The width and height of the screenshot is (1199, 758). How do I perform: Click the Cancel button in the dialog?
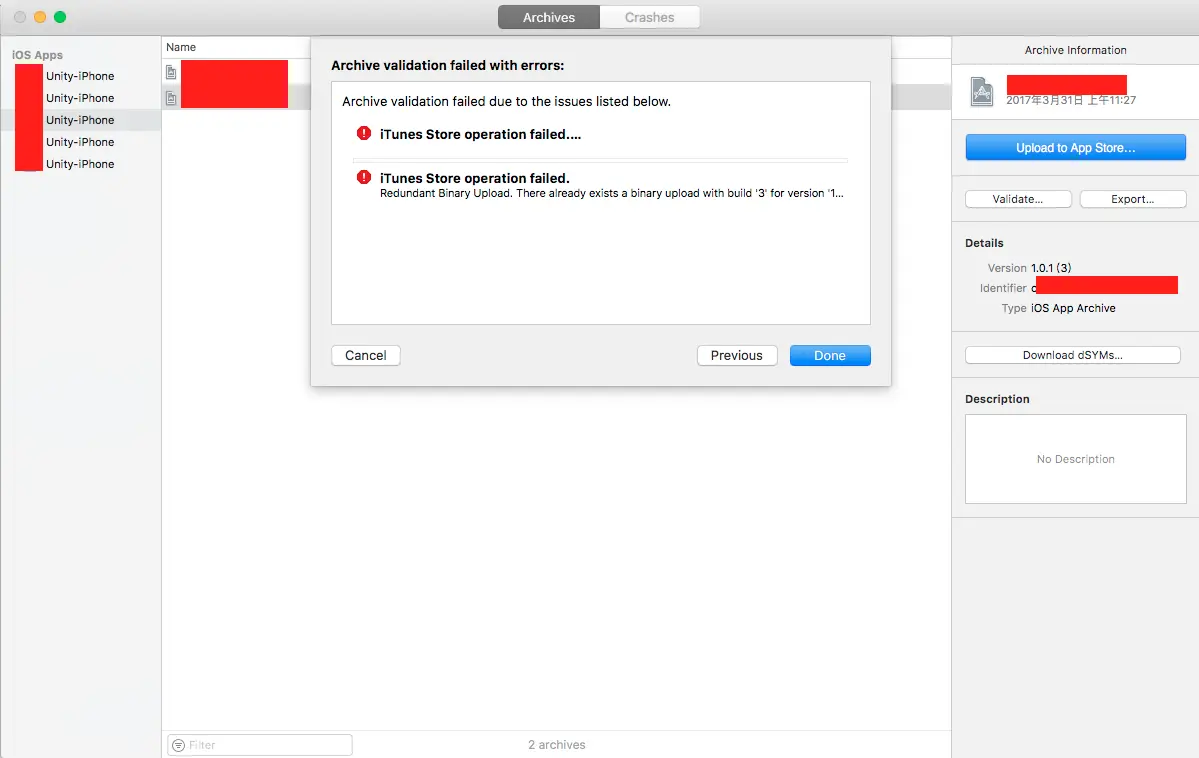click(366, 355)
